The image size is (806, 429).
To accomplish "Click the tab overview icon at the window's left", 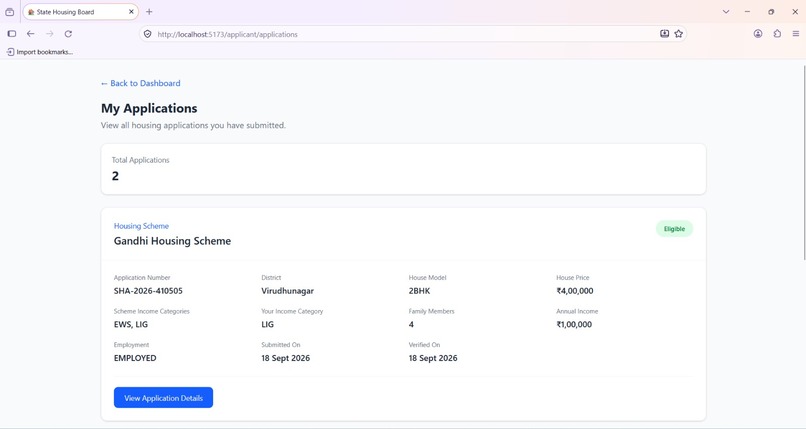I will [10, 12].
